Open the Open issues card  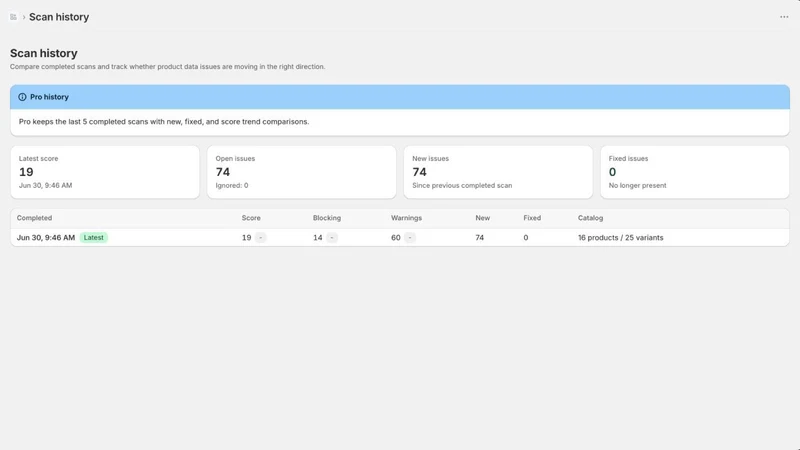tap(302, 172)
